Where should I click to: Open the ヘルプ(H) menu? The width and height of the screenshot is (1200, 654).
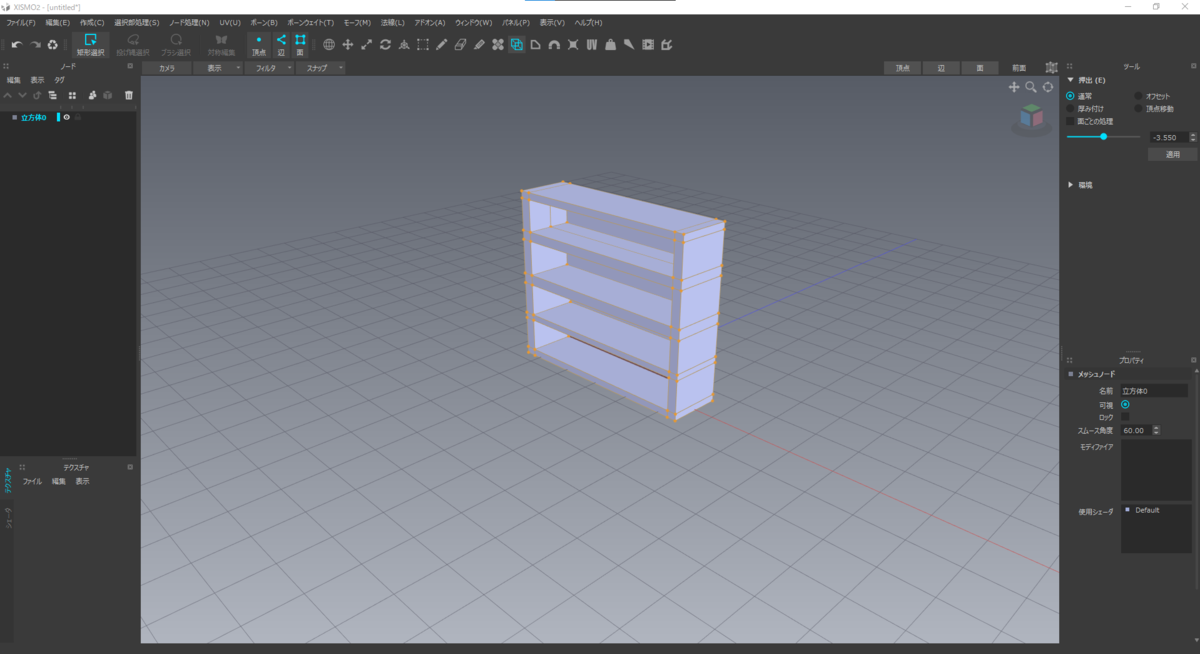click(587, 22)
